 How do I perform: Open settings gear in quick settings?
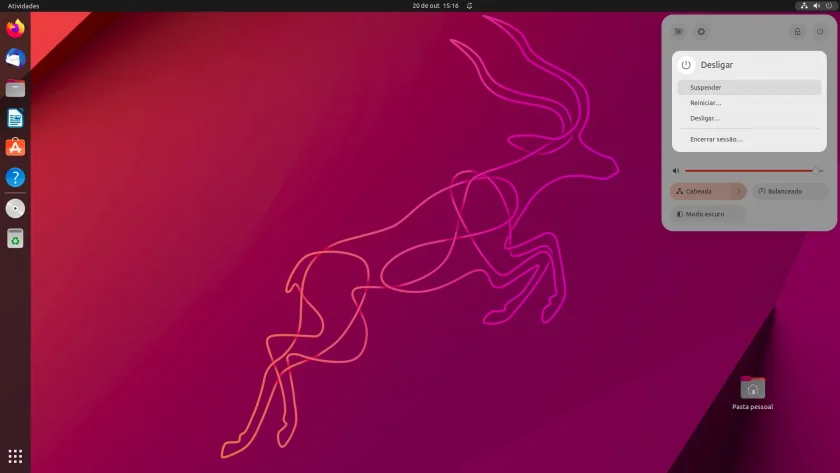pos(701,32)
